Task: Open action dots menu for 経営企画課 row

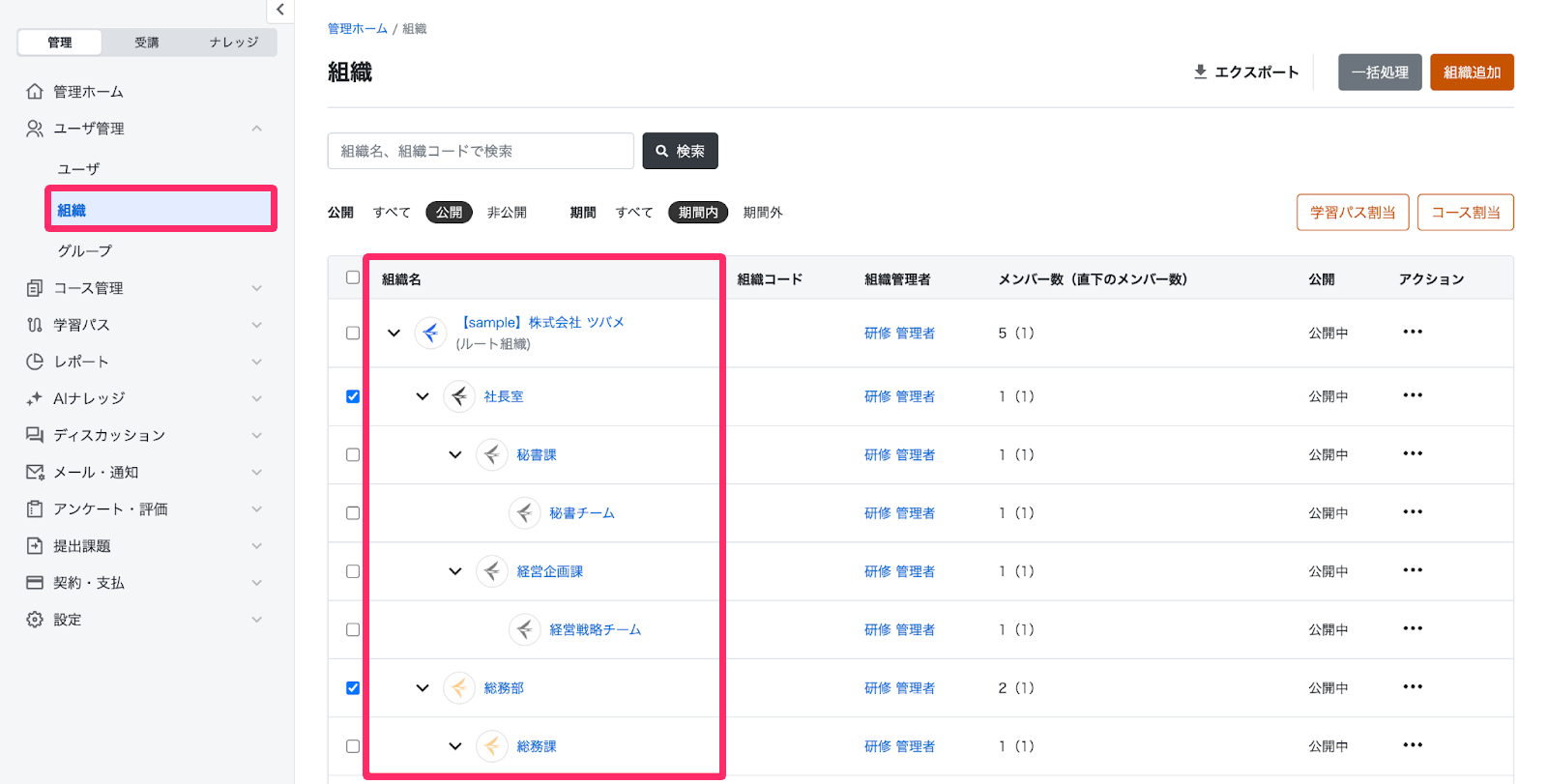Action: pos(1413,569)
